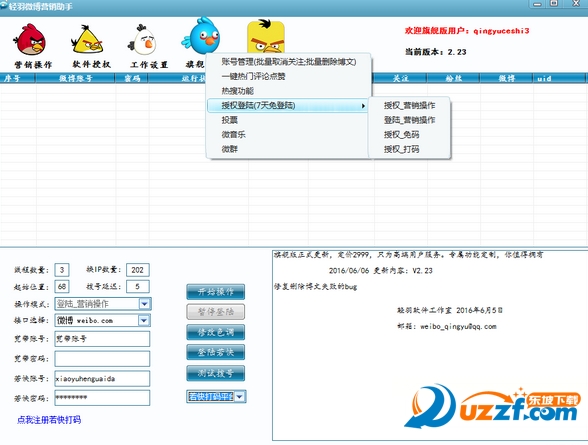Select 授权_免码 submenu option
588x445 pixels.
410,134
